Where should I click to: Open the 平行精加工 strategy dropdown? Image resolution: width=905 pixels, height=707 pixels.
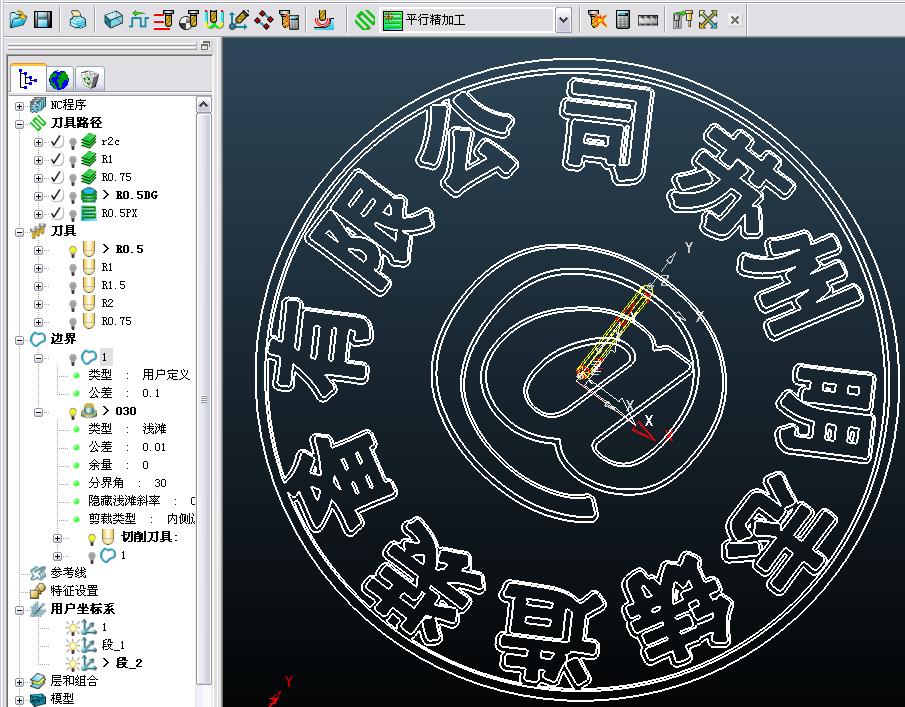pyautogui.click(x=563, y=20)
